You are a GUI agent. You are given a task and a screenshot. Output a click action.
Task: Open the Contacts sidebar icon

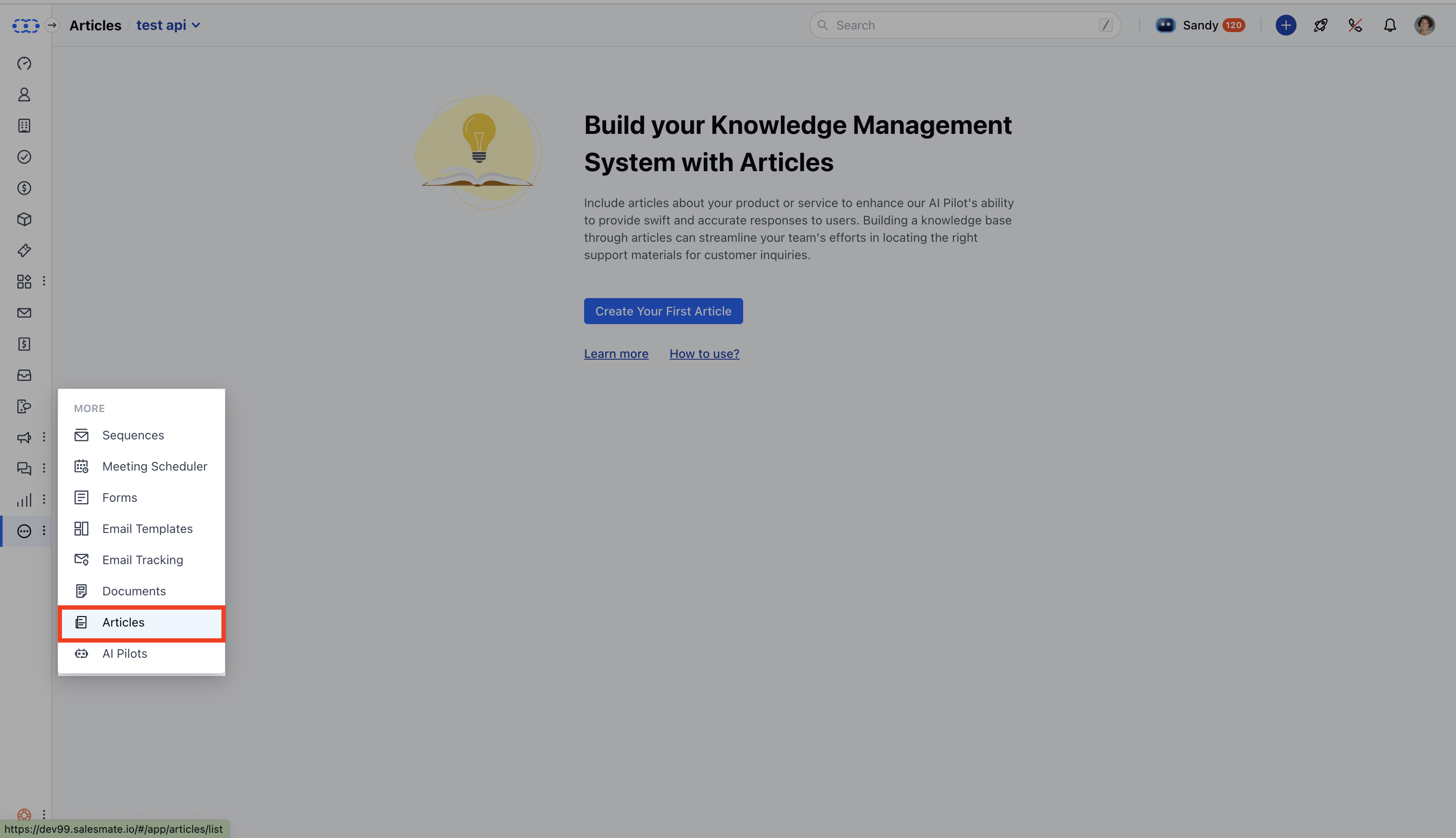pyautogui.click(x=24, y=94)
